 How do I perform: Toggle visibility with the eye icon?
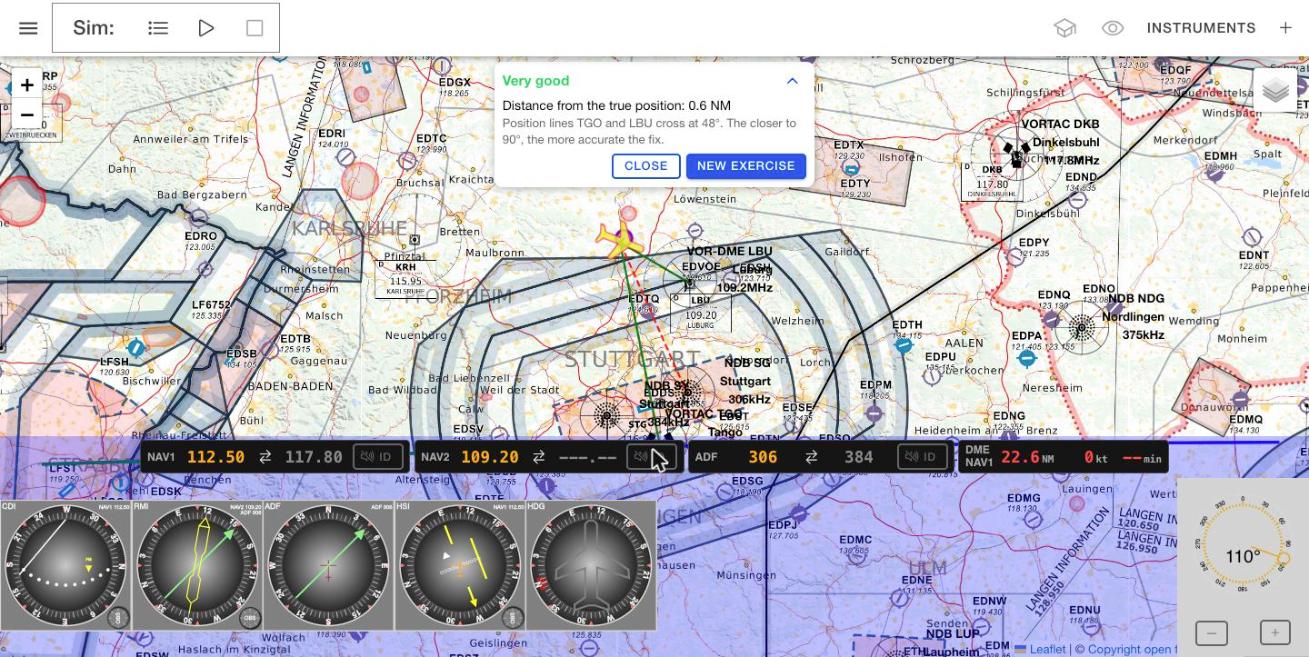[1113, 28]
